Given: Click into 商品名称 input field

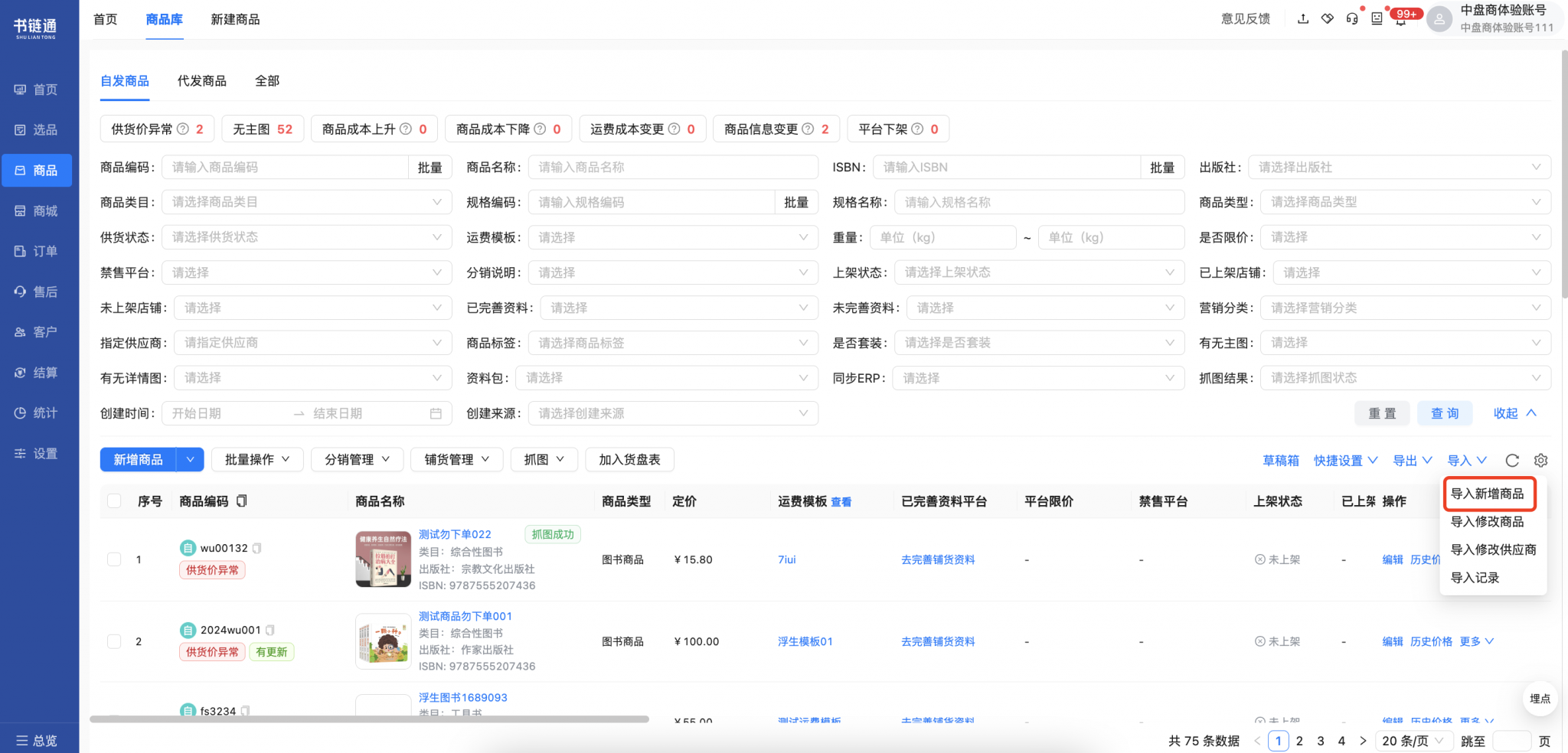Looking at the screenshot, I should coord(673,167).
